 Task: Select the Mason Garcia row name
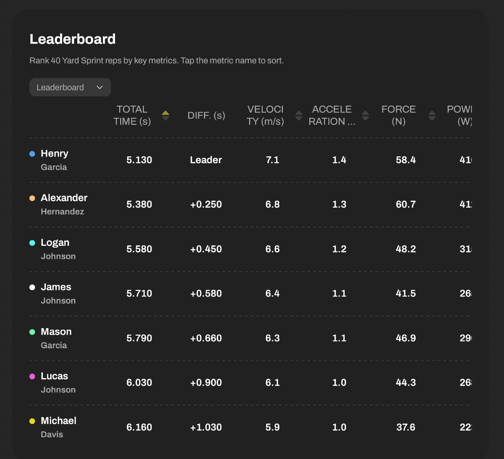[x=56, y=338]
